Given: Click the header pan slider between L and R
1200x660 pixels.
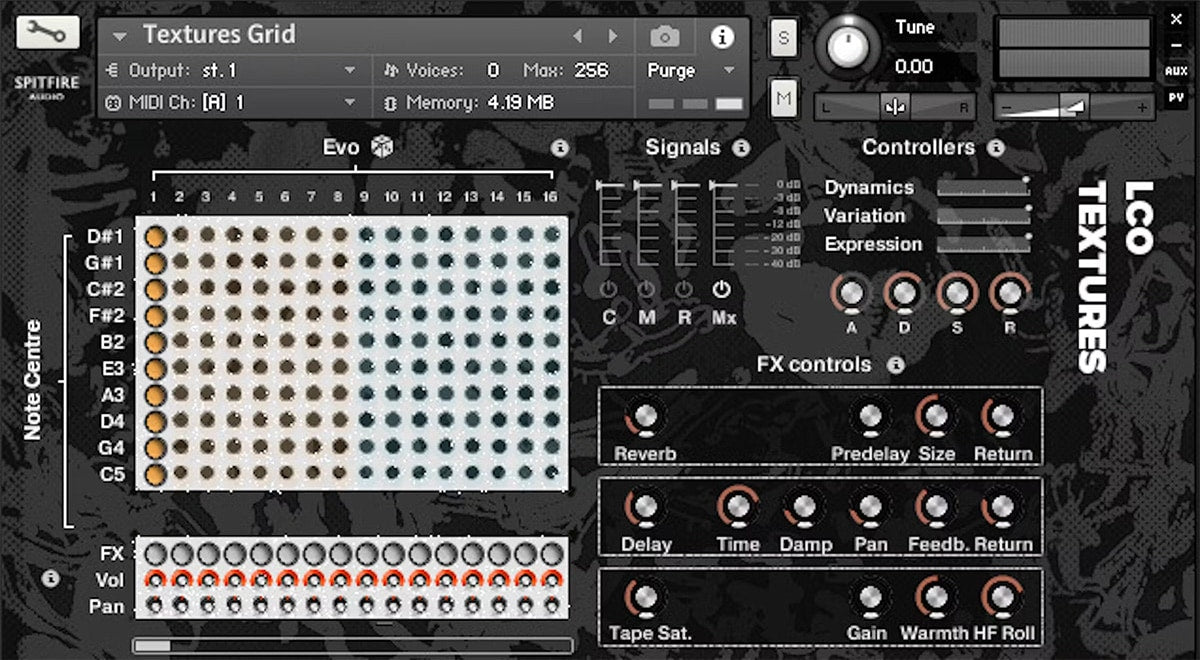Looking at the screenshot, I should (x=894, y=106).
